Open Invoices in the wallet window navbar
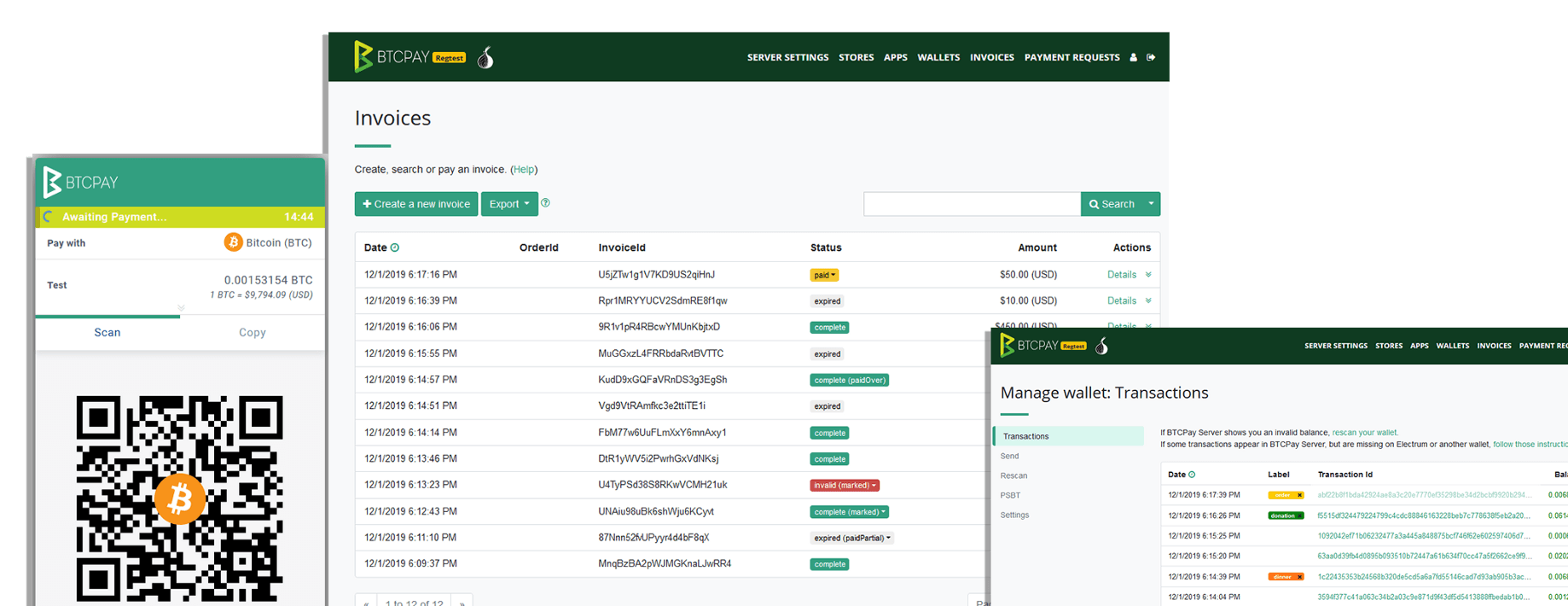This screenshot has width=1568, height=606. coord(1494,346)
